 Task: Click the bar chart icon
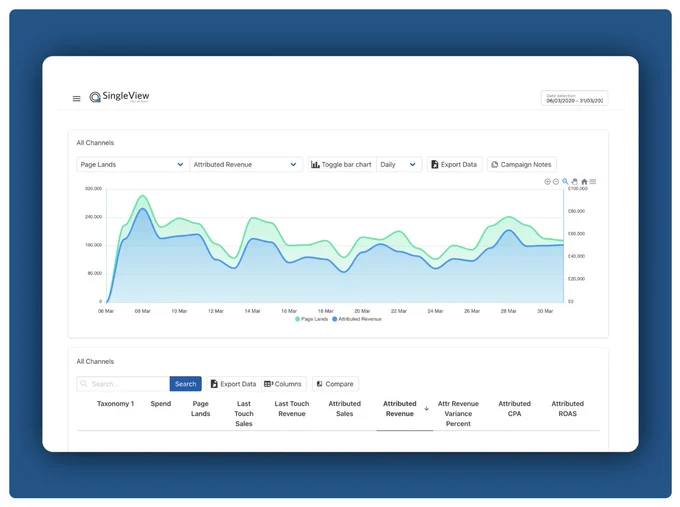[x=315, y=165]
